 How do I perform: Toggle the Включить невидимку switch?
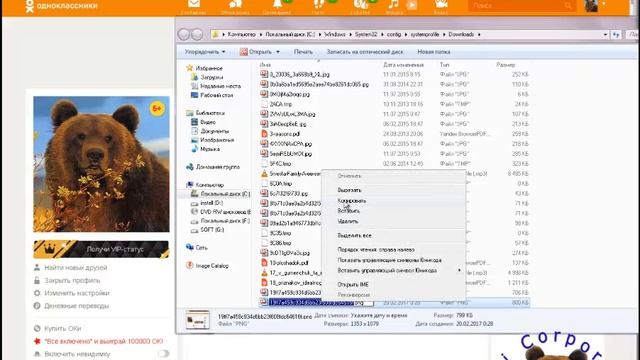coord(163,353)
